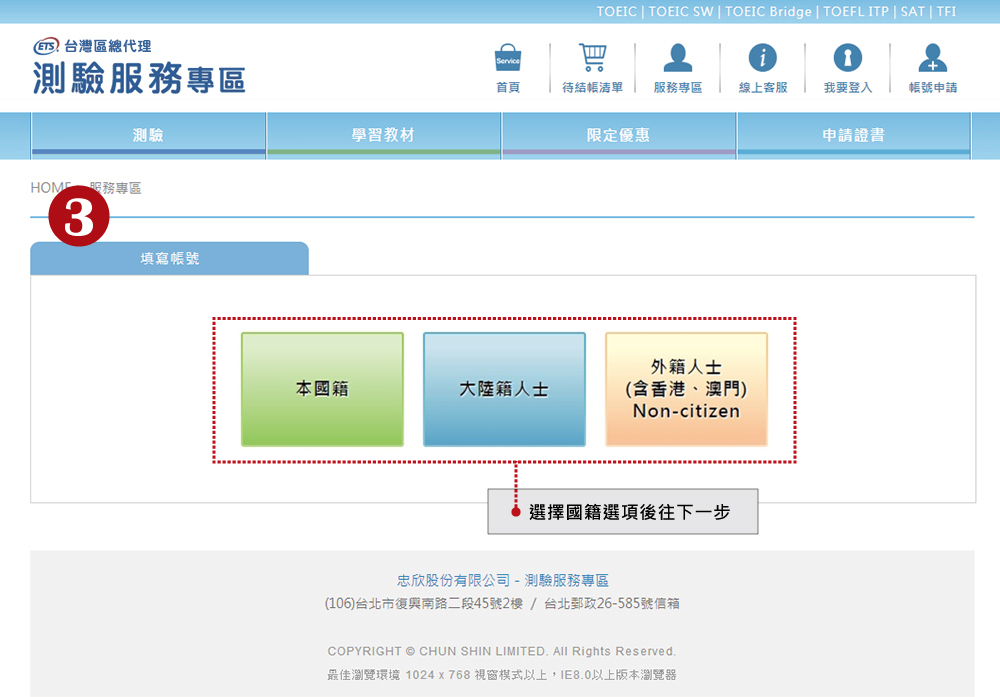The width and height of the screenshot is (1000, 697).
Task: Click the 首頁 service bag icon
Action: (x=508, y=59)
